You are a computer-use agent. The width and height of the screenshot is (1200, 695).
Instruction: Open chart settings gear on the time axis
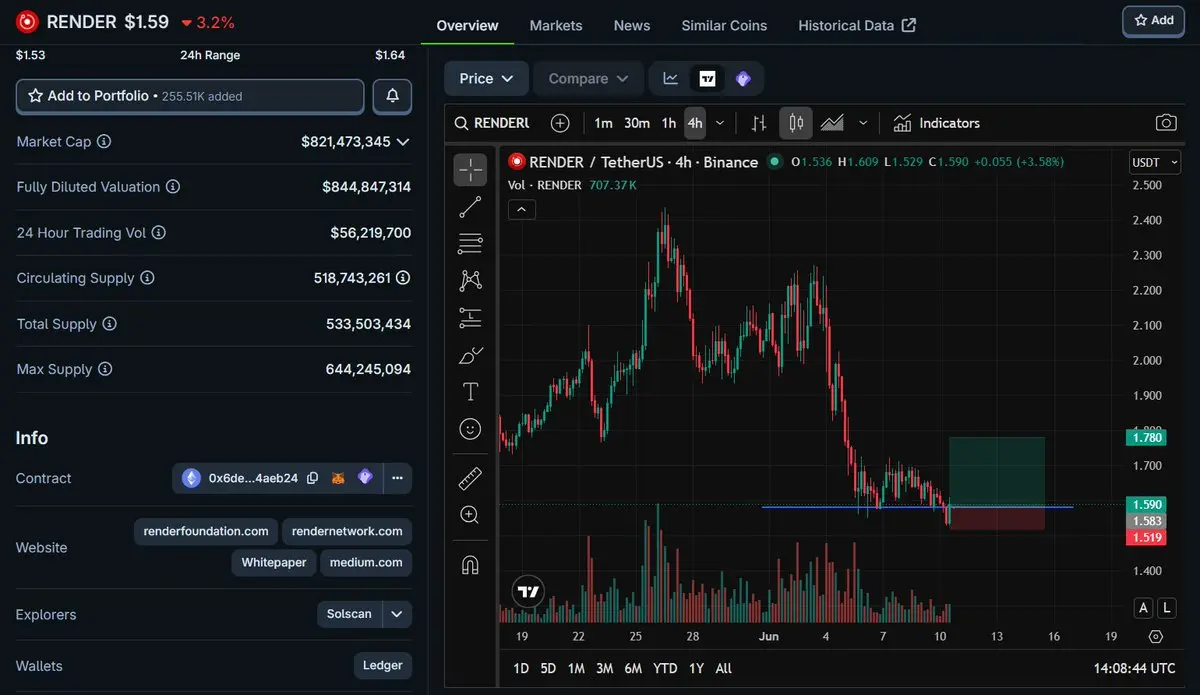tap(1156, 636)
